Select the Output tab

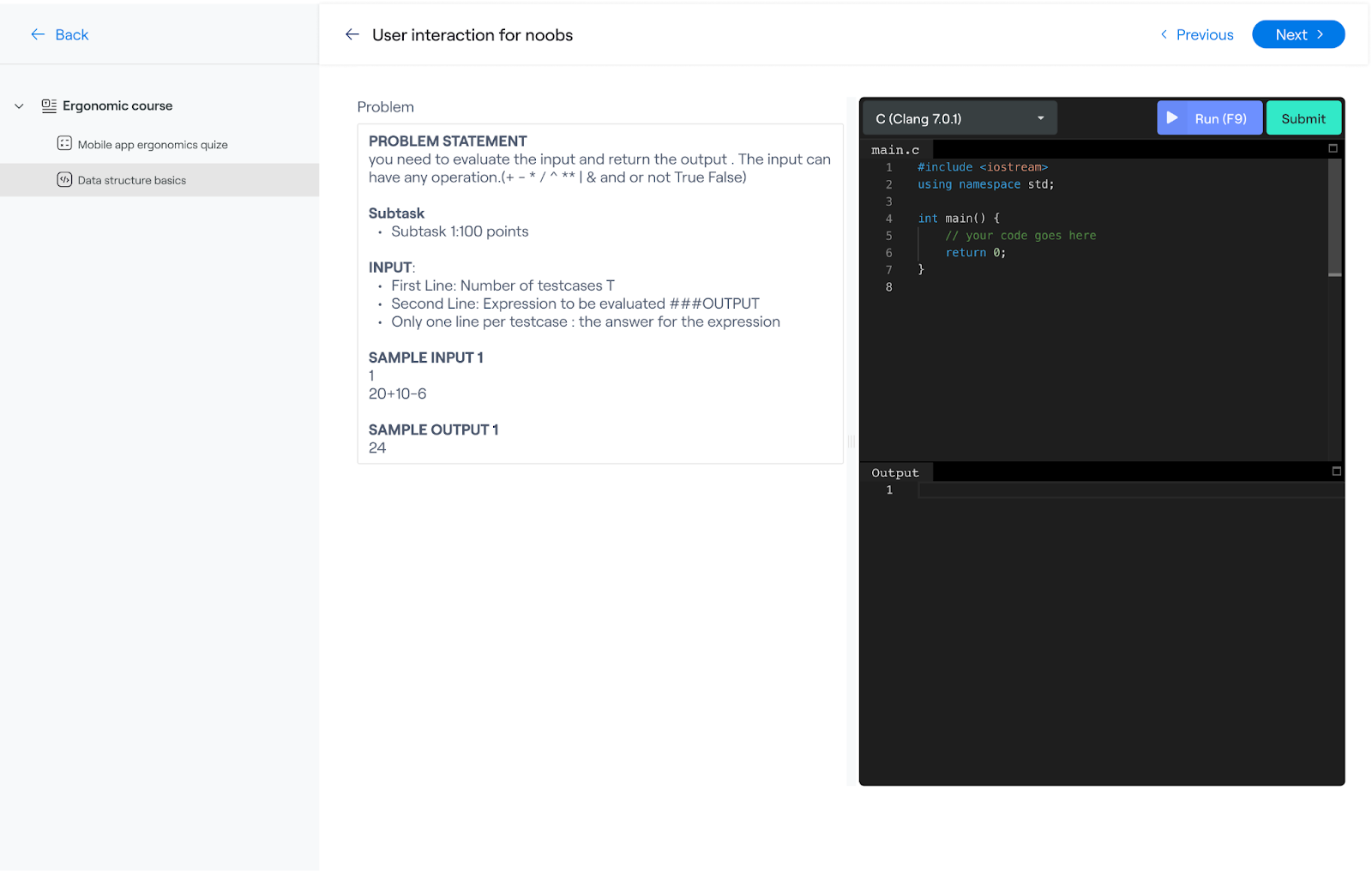895,472
